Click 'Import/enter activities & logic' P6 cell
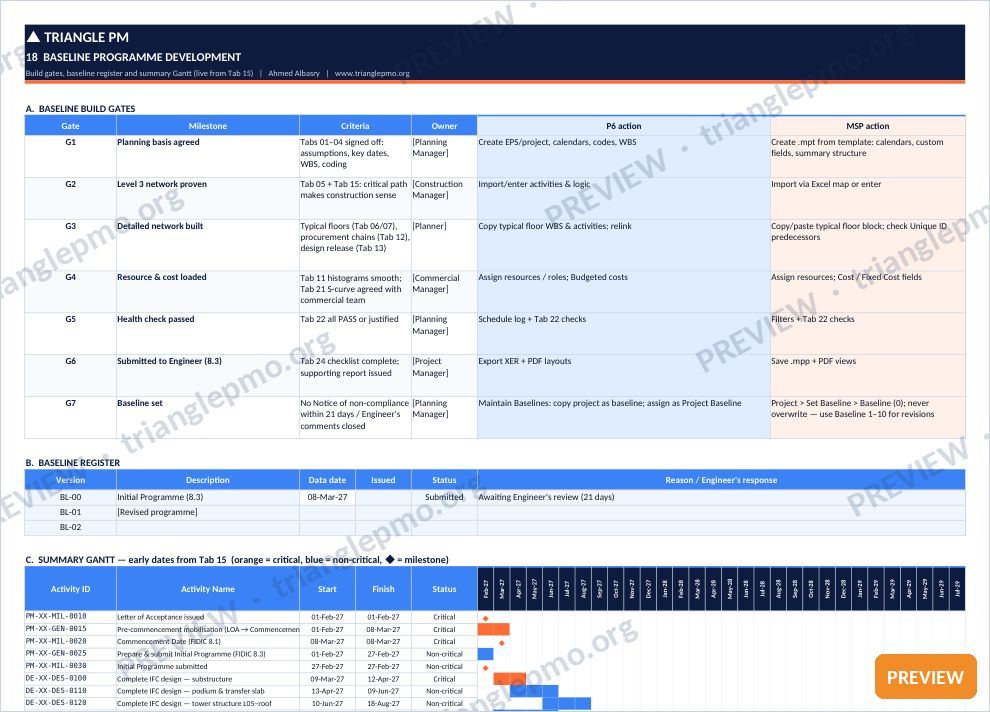The height and width of the screenshot is (712, 990). click(x=624, y=198)
